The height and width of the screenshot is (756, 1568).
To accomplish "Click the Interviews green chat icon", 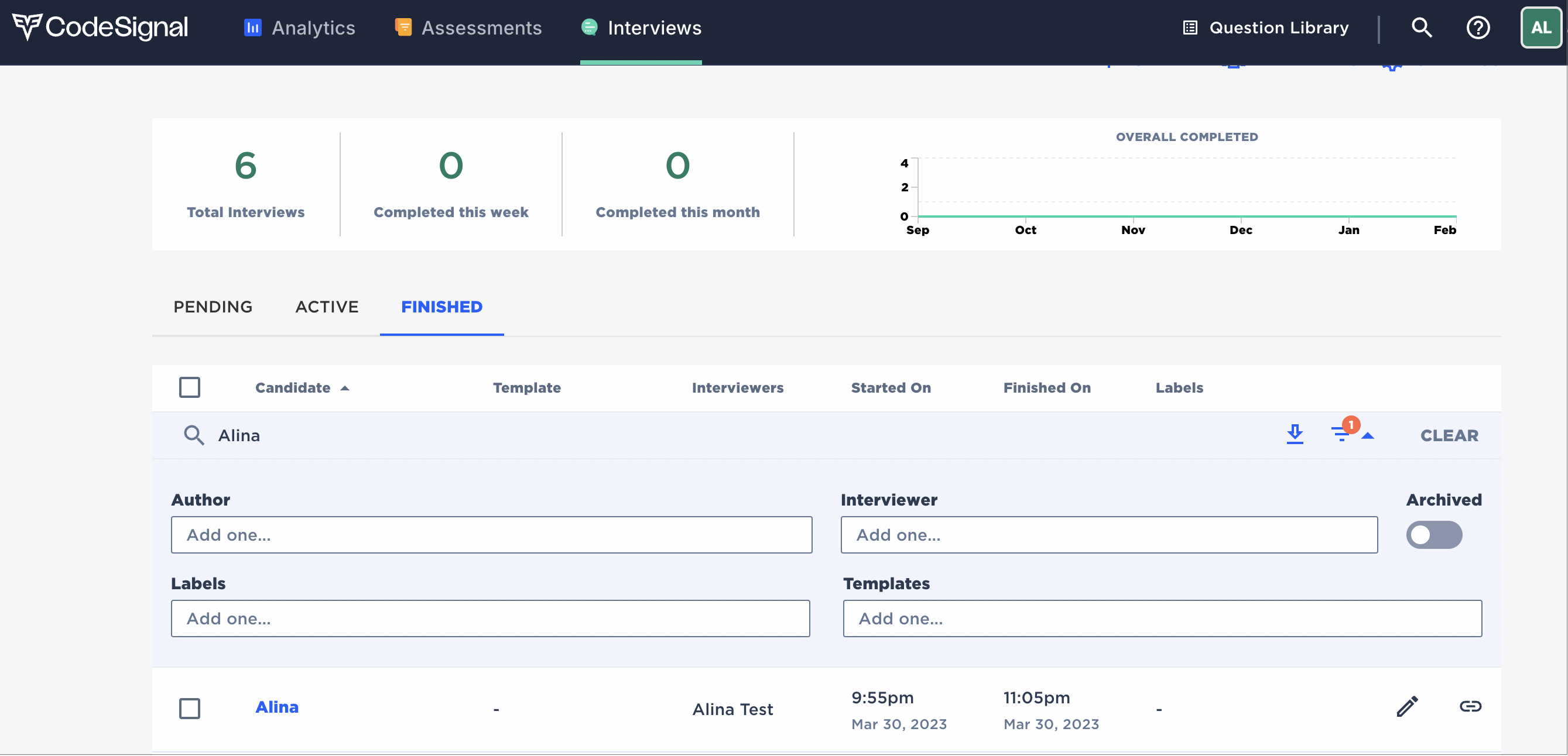I will 589,28.
